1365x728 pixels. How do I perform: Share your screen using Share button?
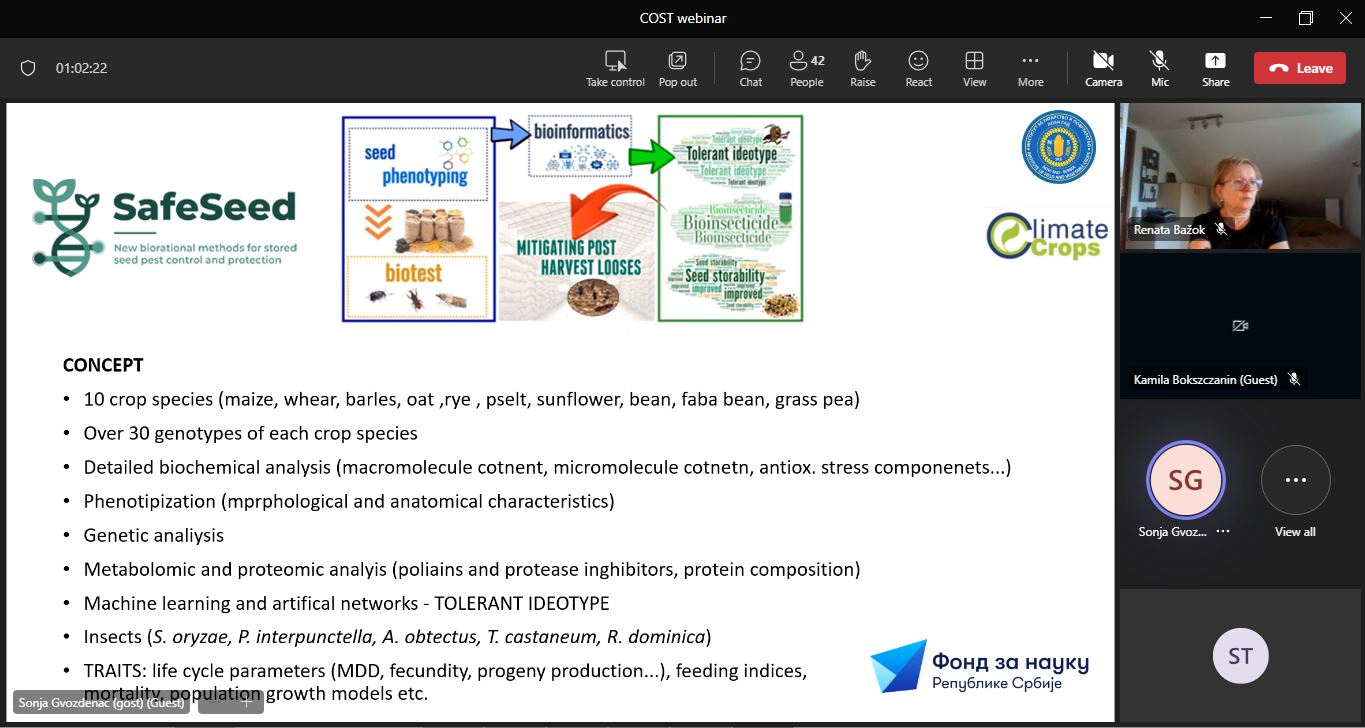click(x=1215, y=68)
